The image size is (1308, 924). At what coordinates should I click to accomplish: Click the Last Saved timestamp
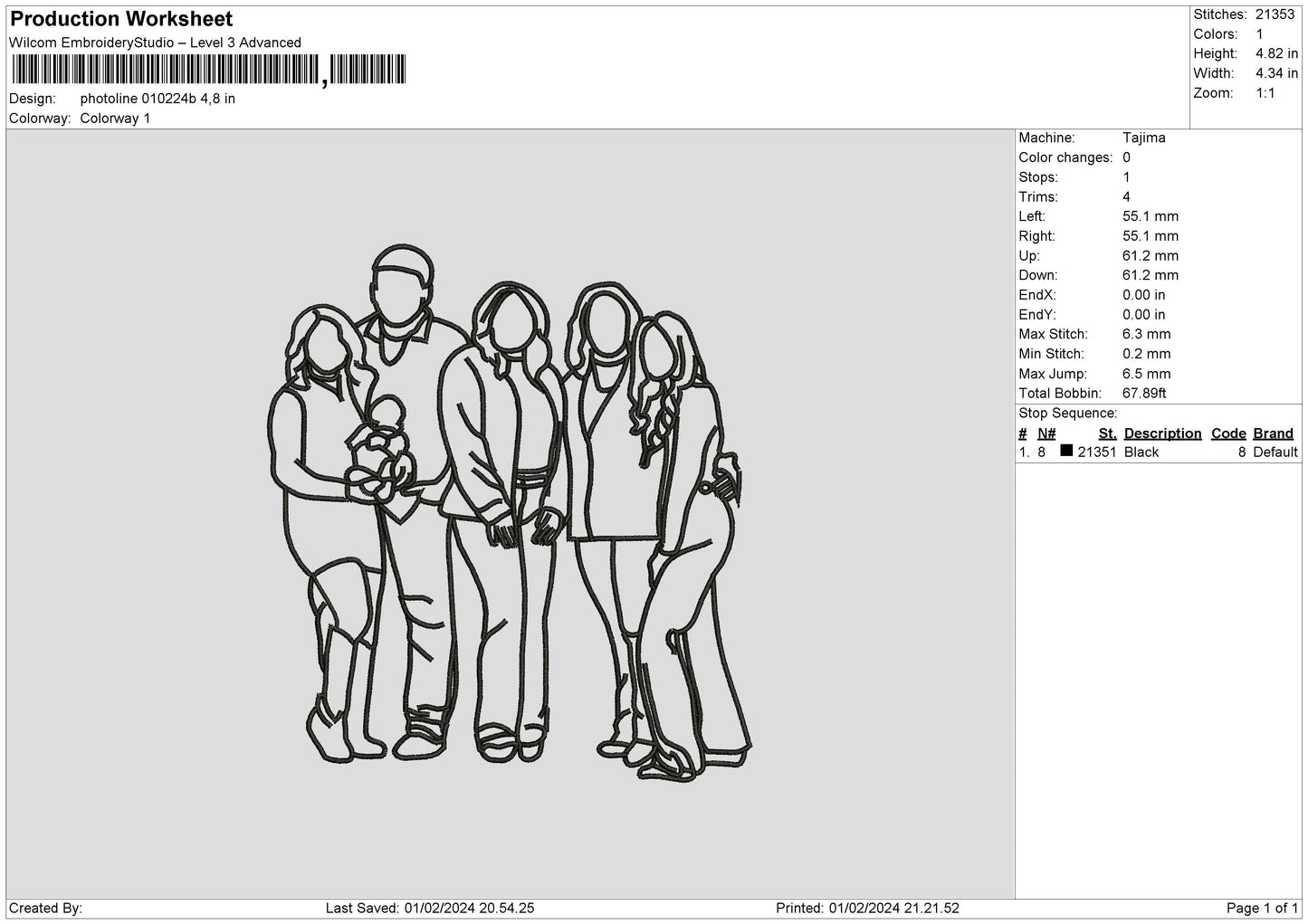tap(430, 908)
